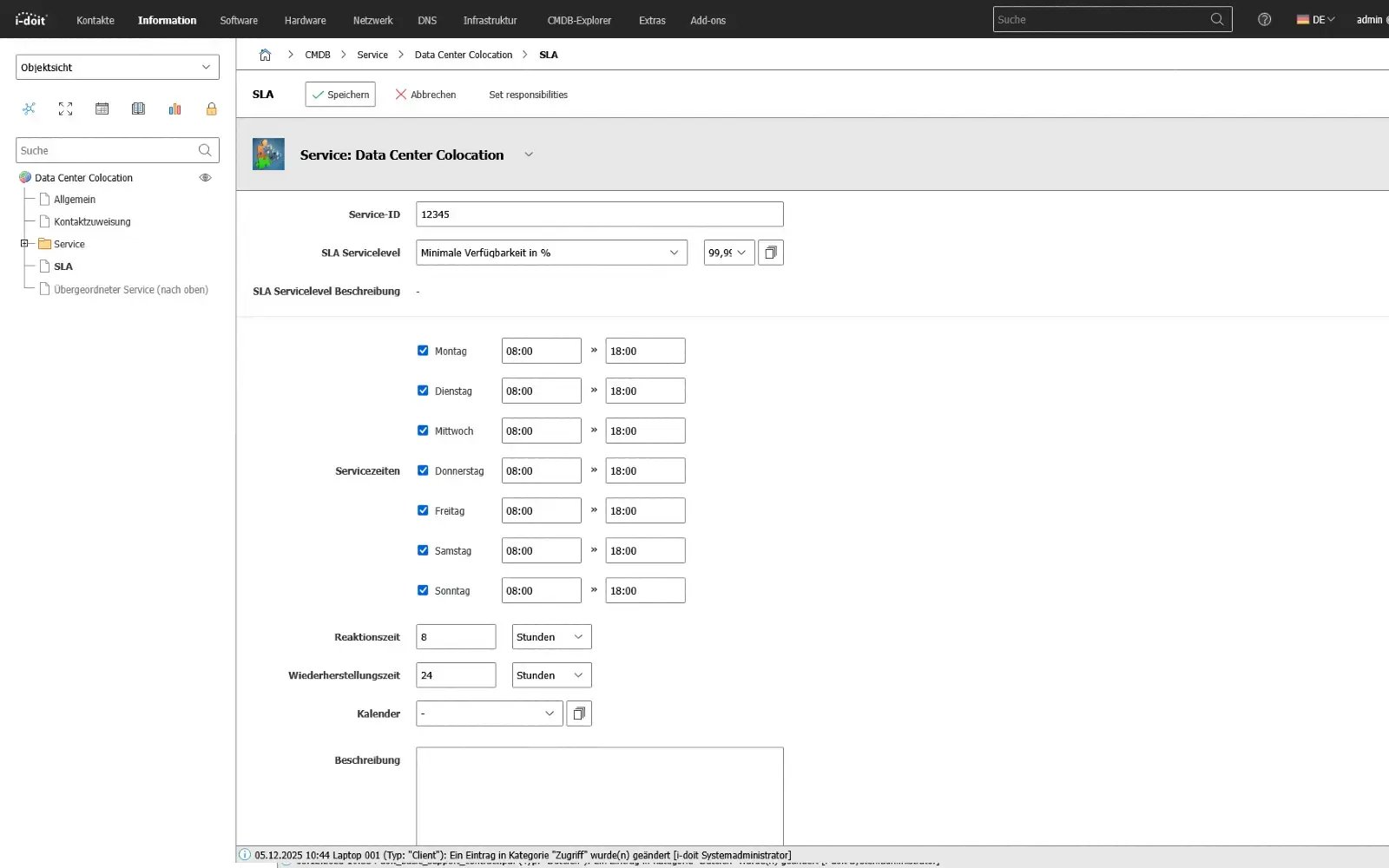Open the permissions lock icon
Screen dimensions: 1389x868
click(x=211, y=108)
